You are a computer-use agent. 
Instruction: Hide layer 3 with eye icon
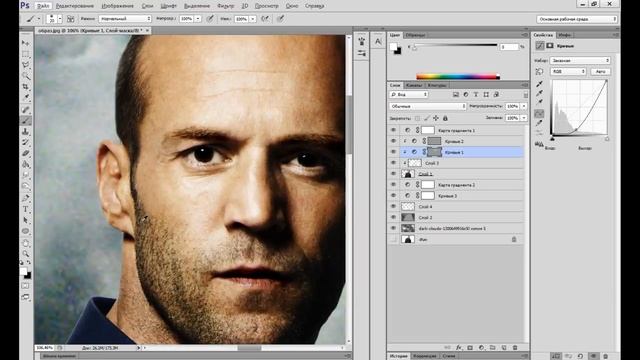(393, 163)
